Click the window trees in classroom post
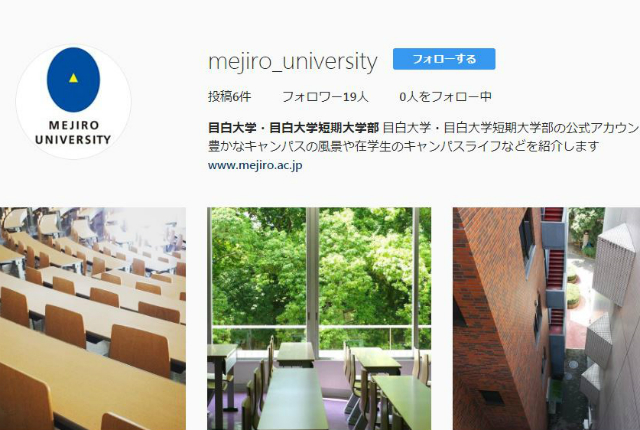 pyautogui.click(x=319, y=319)
